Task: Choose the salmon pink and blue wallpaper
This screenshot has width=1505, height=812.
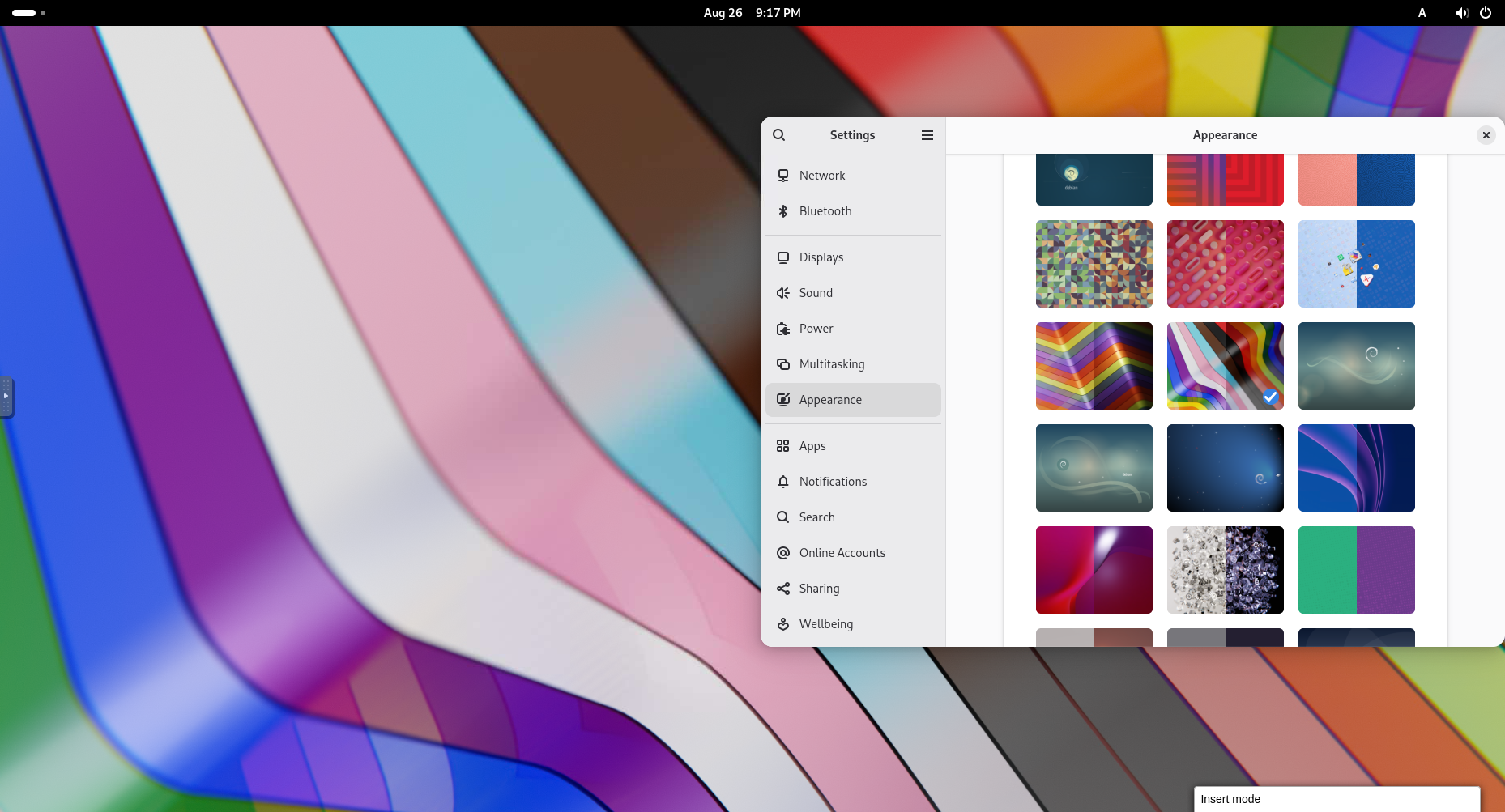Action: [1357, 180]
